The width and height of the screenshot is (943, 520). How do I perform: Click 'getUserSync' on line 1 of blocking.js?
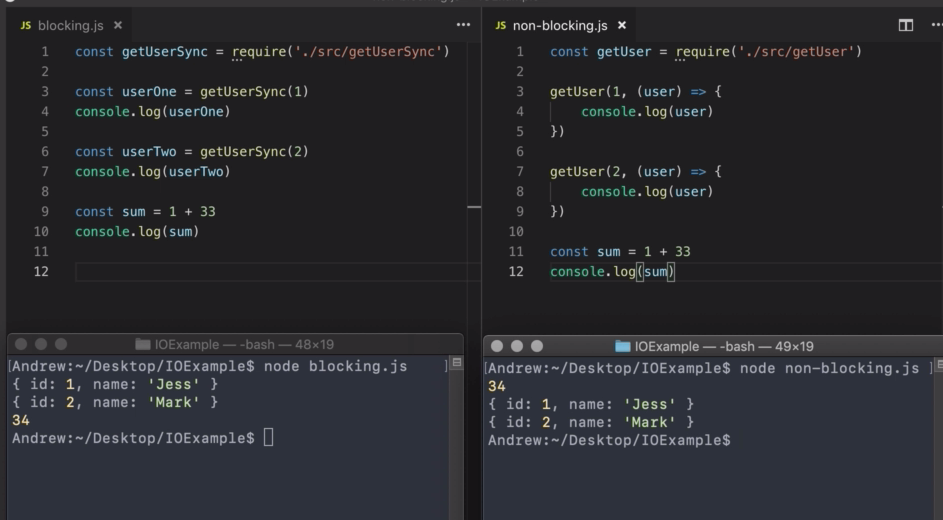[x=165, y=52]
